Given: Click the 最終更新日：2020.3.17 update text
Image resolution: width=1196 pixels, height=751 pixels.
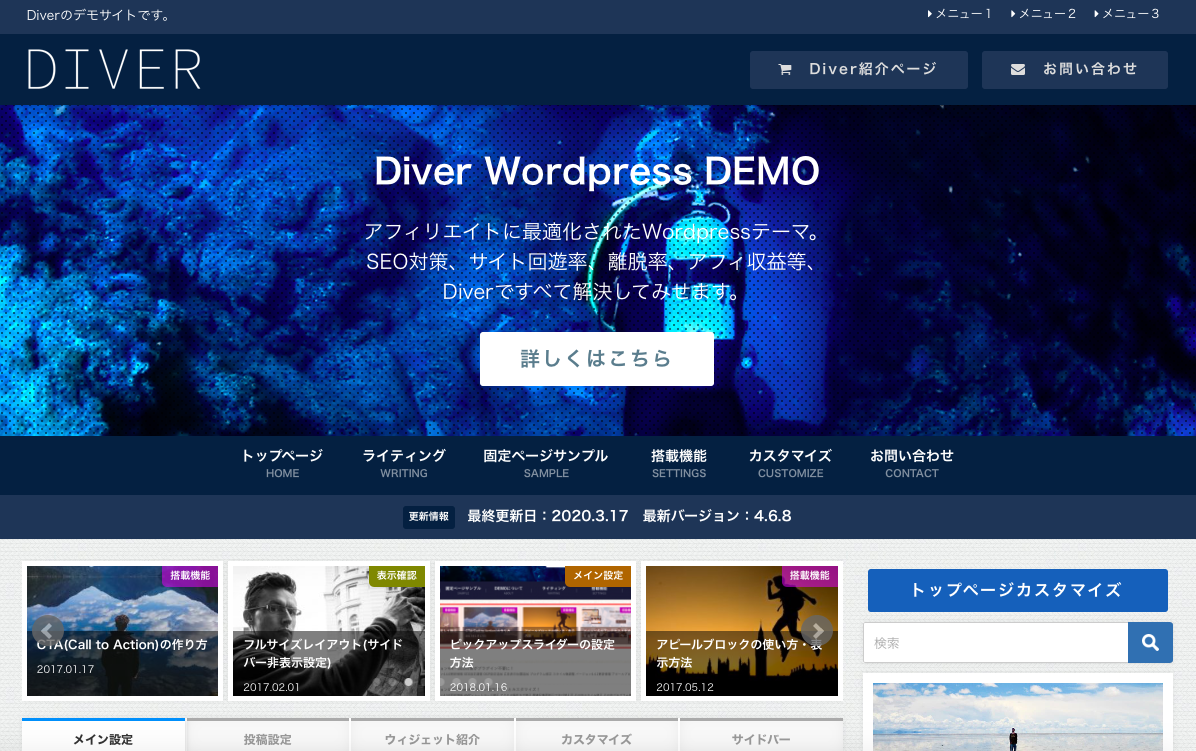Looking at the screenshot, I should [x=548, y=516].
